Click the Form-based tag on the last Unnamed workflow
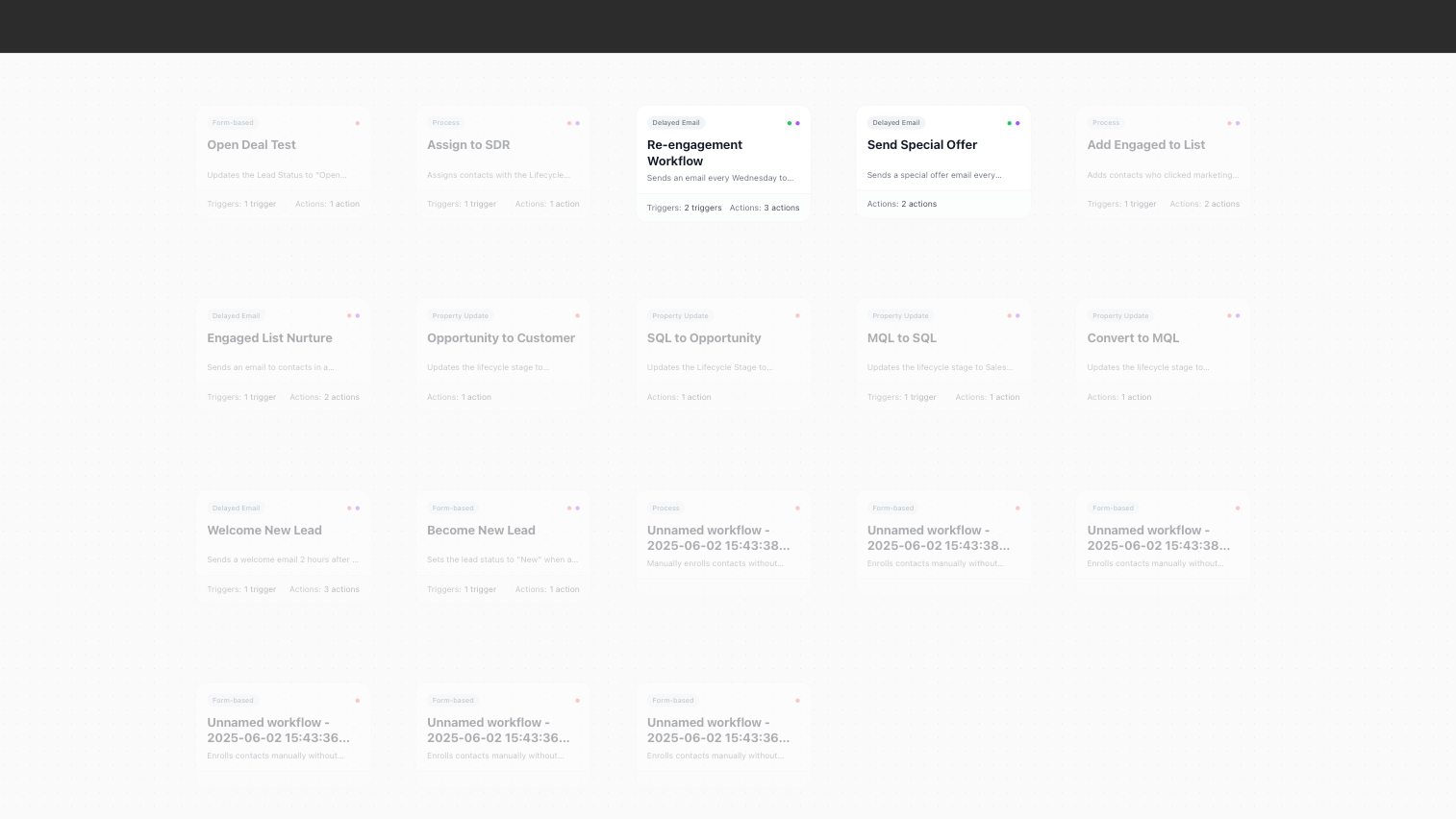 pos(672,700)
